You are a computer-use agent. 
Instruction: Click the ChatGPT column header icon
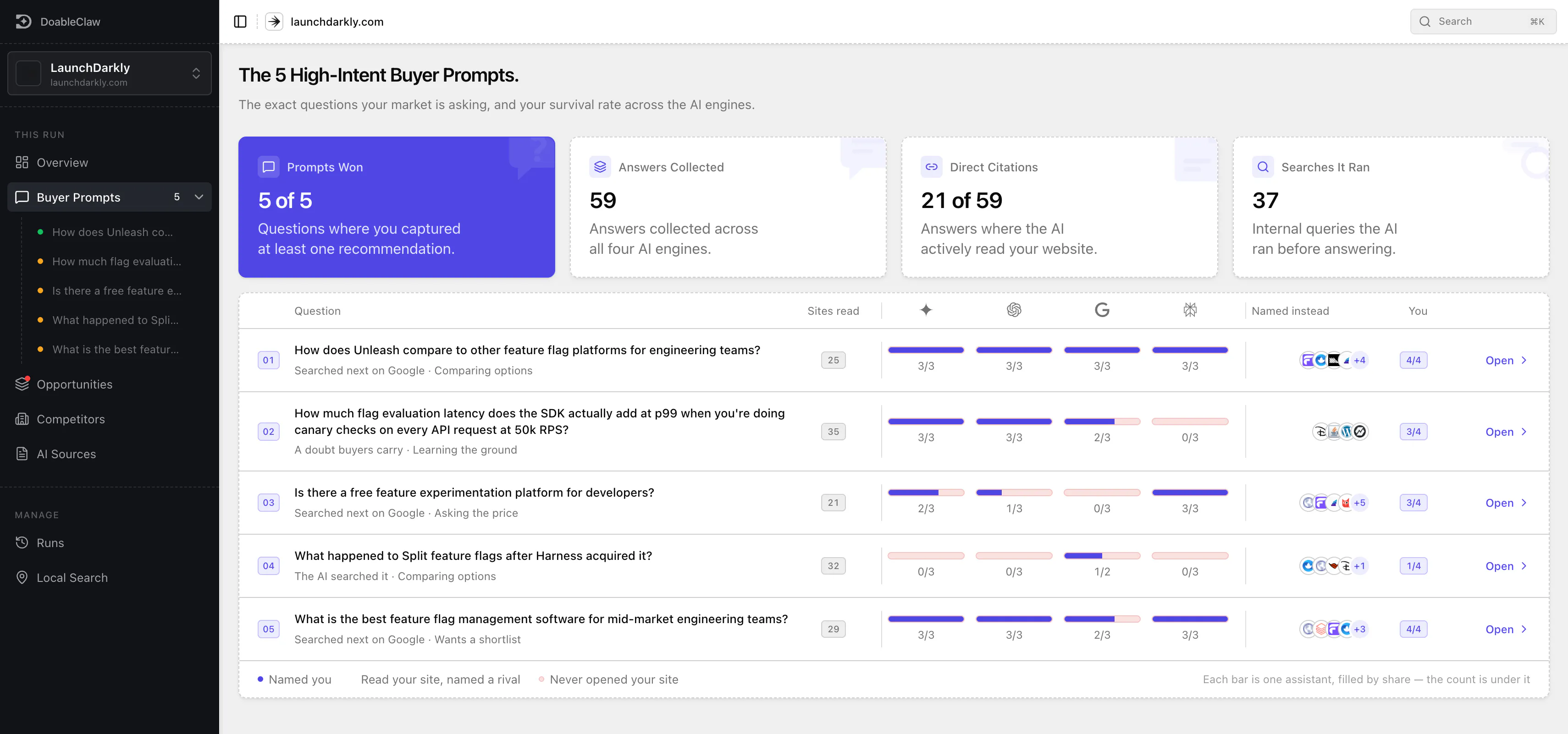click(x=1014, y=310)
